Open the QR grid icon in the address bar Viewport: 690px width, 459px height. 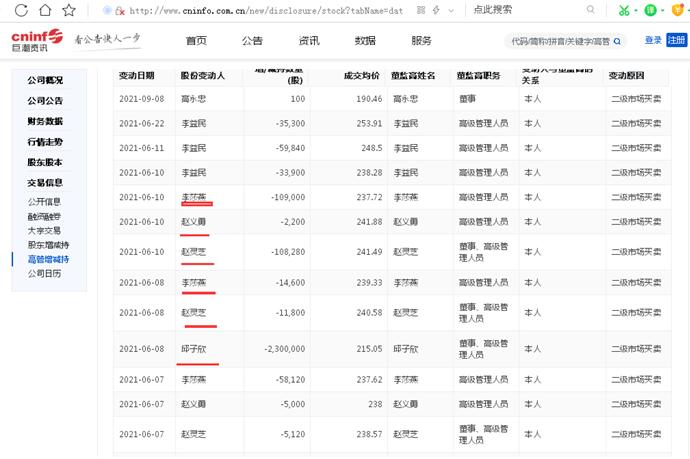click(x=421, y=10)
